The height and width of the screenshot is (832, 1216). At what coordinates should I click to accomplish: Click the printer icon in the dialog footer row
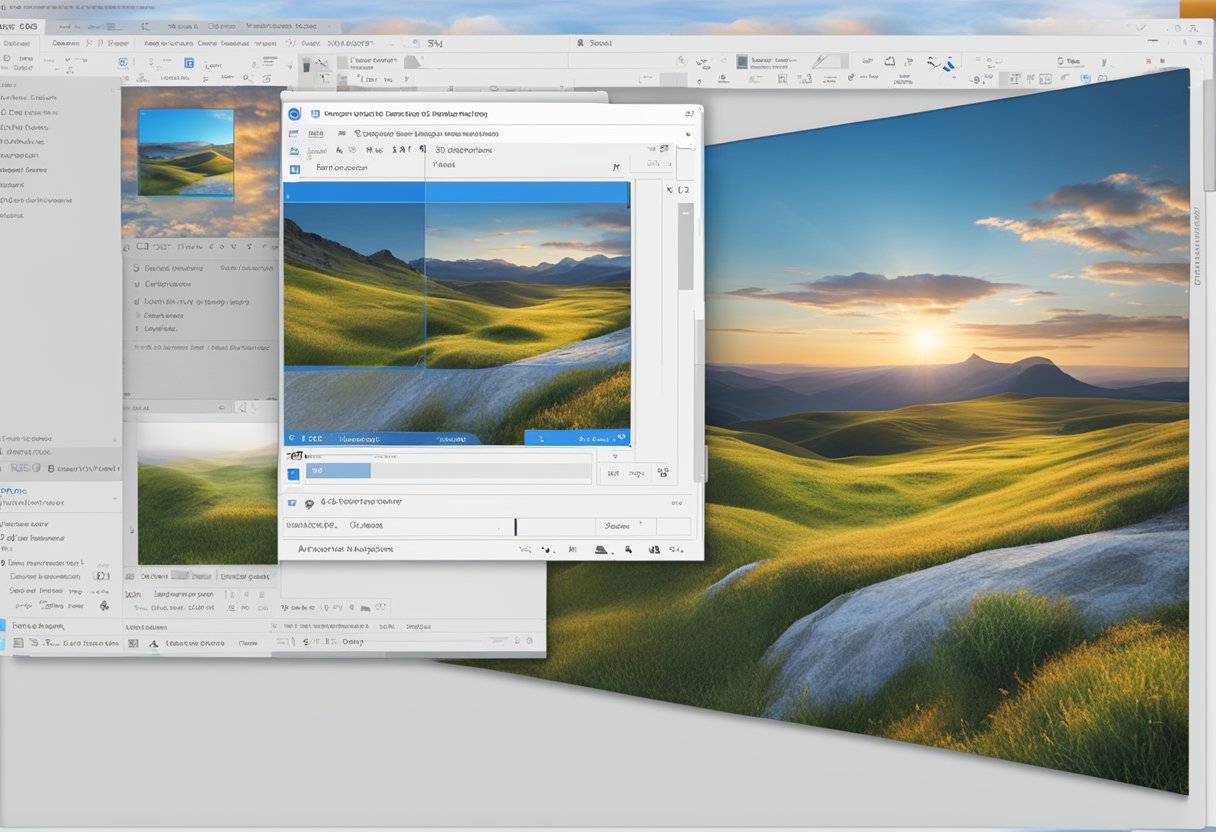[601, 549]
